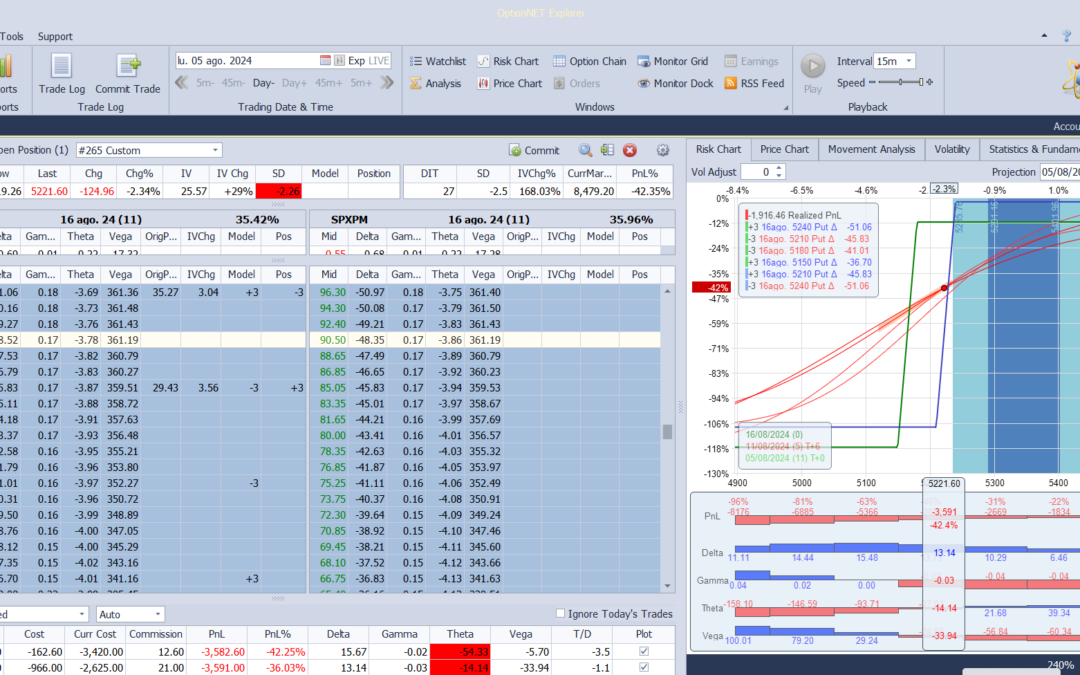Open the Interval 15m dropdown
Viewport: 1080px width, 675px height.
point(908,61)
